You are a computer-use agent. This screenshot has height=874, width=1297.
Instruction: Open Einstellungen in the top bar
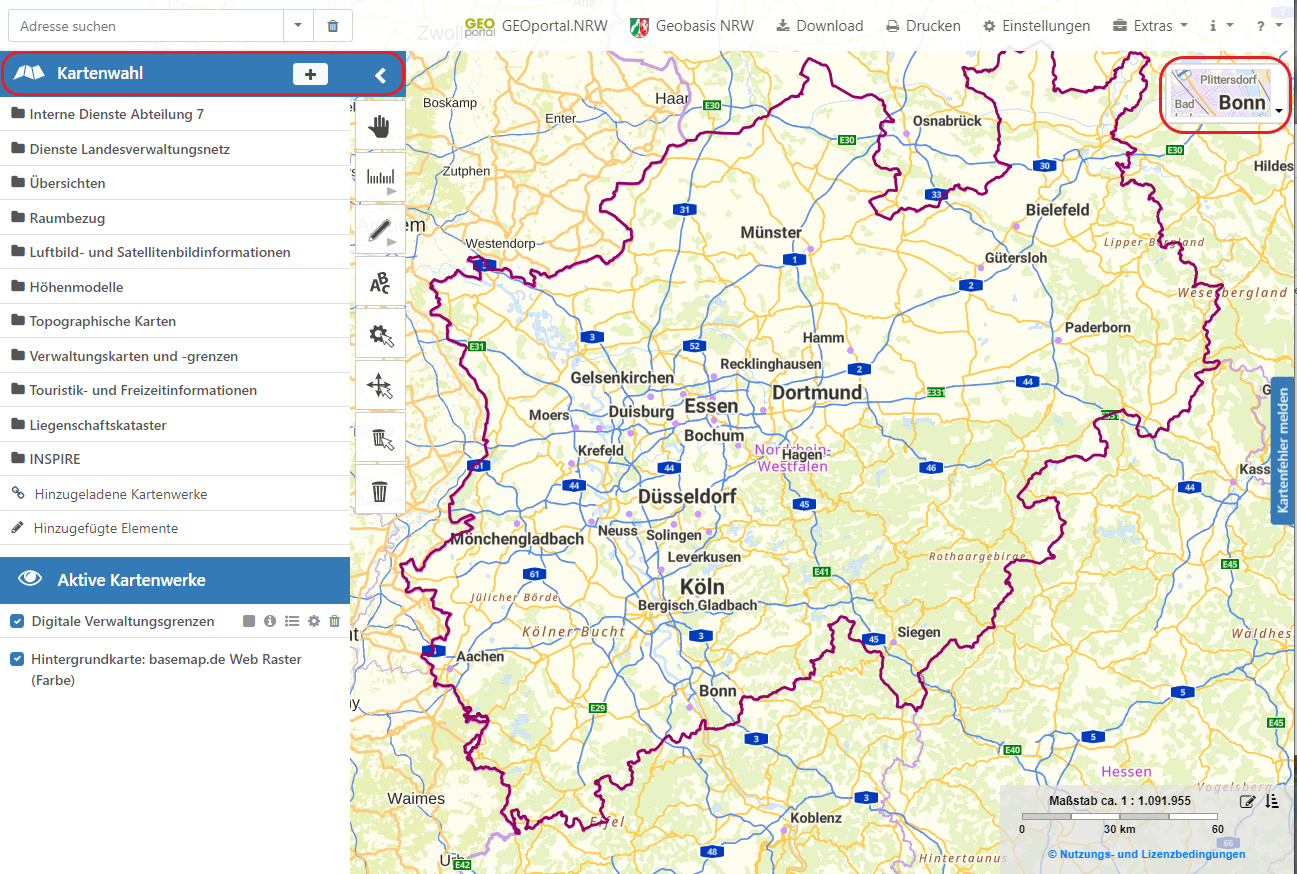(1036, 26)
